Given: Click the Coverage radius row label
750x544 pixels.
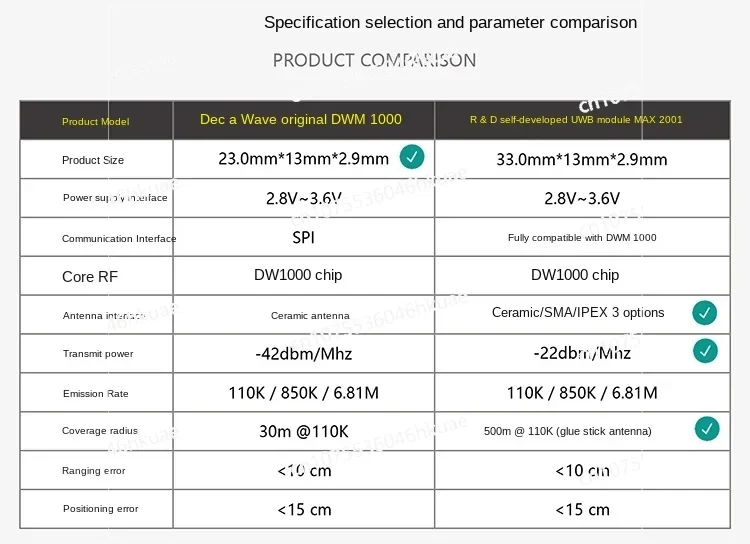Looking at the screenshot, I should click(98, 431).
